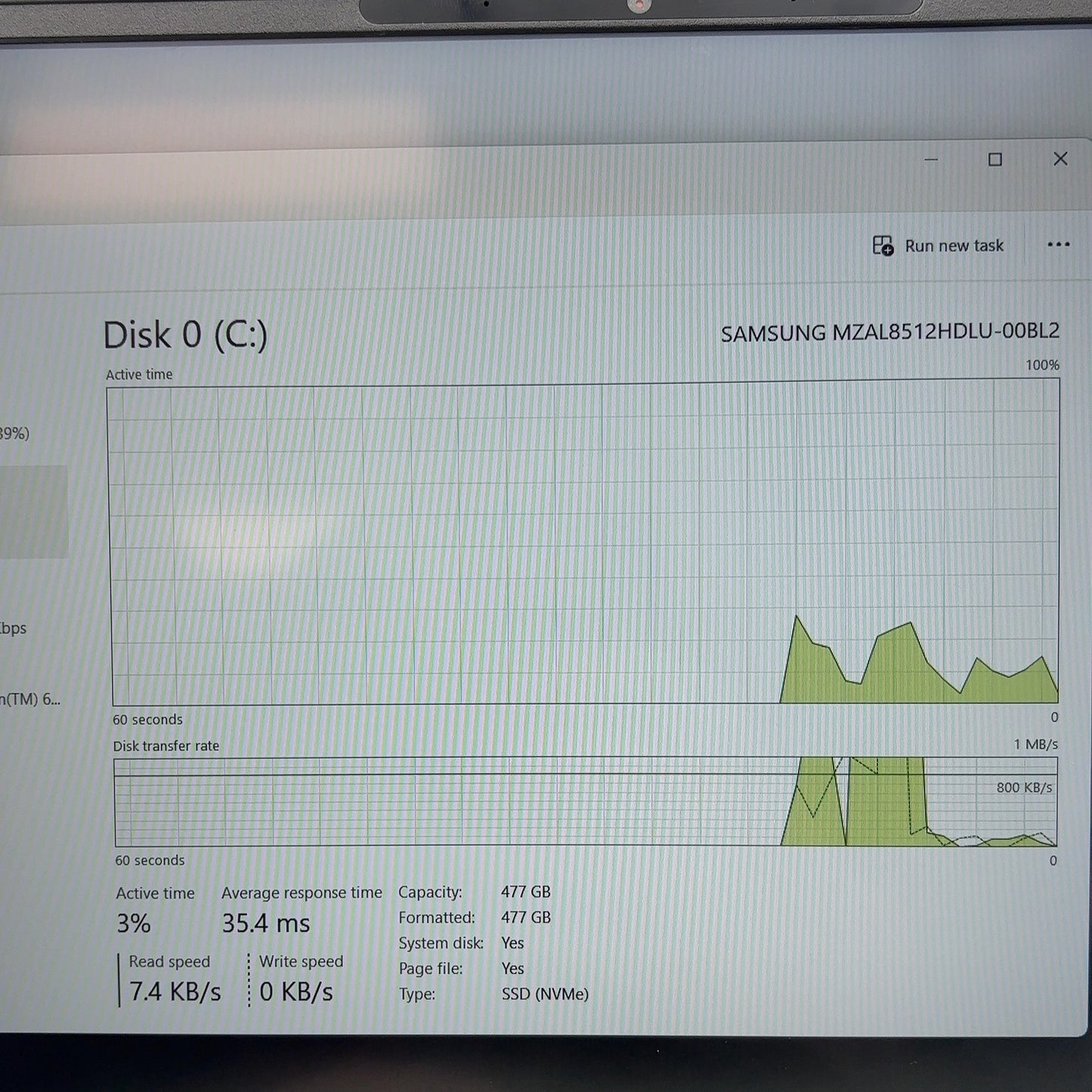Image resolution: width=1092 pixels, height=1092 pixels.
Task: Click the 100% scale label
Action: [1042, 365]
